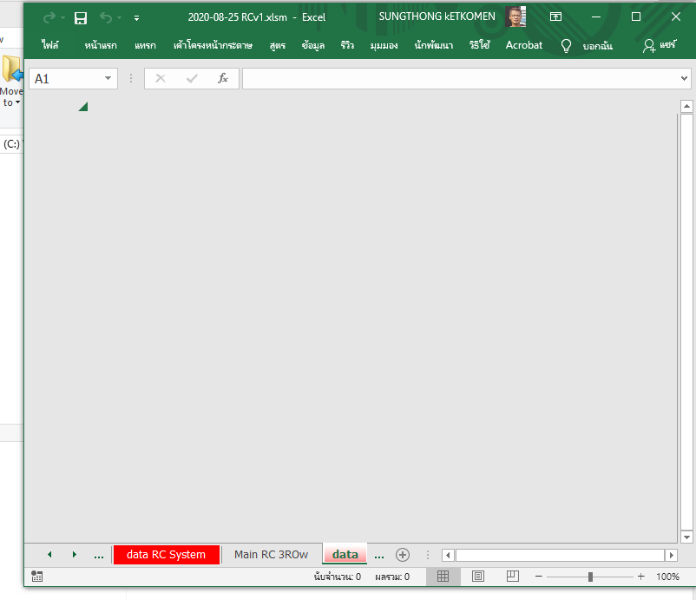Switch to Page Layout view
Screen dimensions: 696x600
click(478, 577)
